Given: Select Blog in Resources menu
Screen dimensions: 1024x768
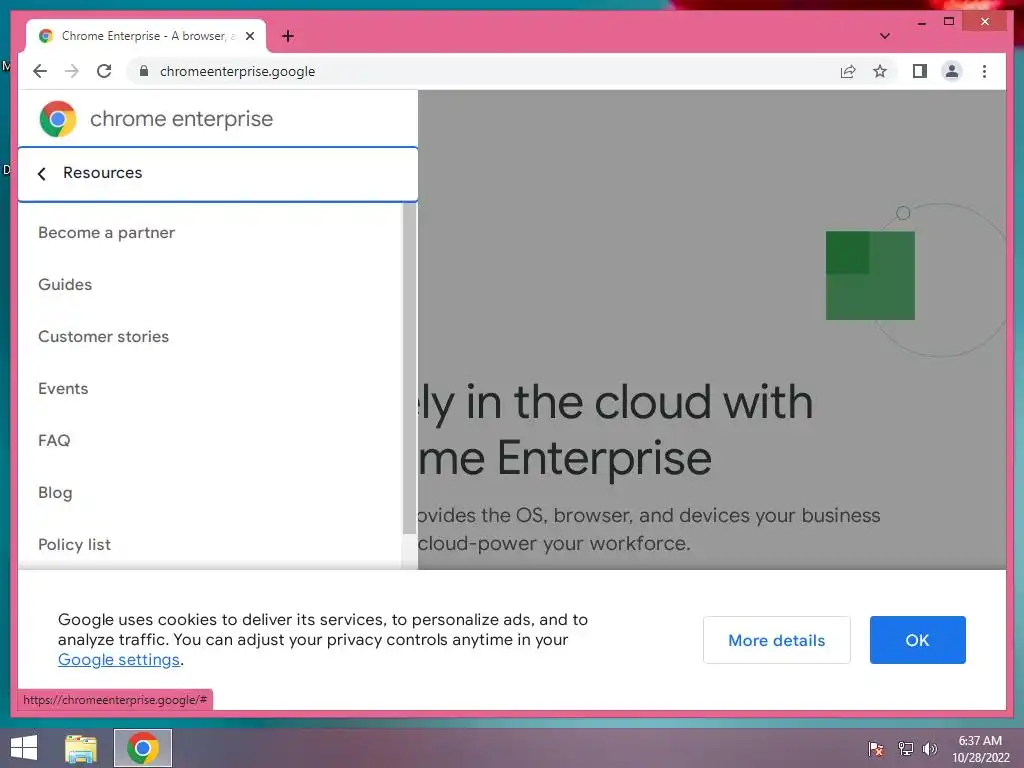Looking at the screenshot, I should click(55, 493).
